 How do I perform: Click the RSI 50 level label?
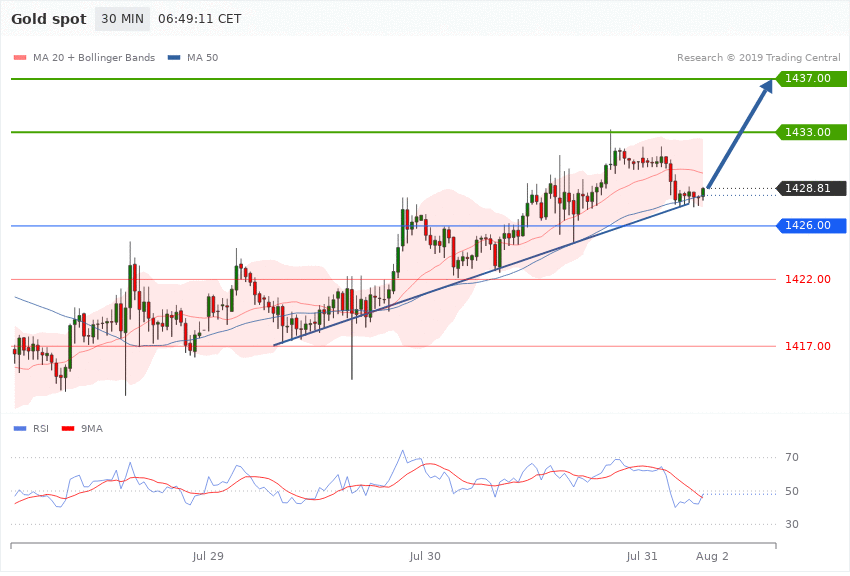pyautogui.click(x=791, y=491)
